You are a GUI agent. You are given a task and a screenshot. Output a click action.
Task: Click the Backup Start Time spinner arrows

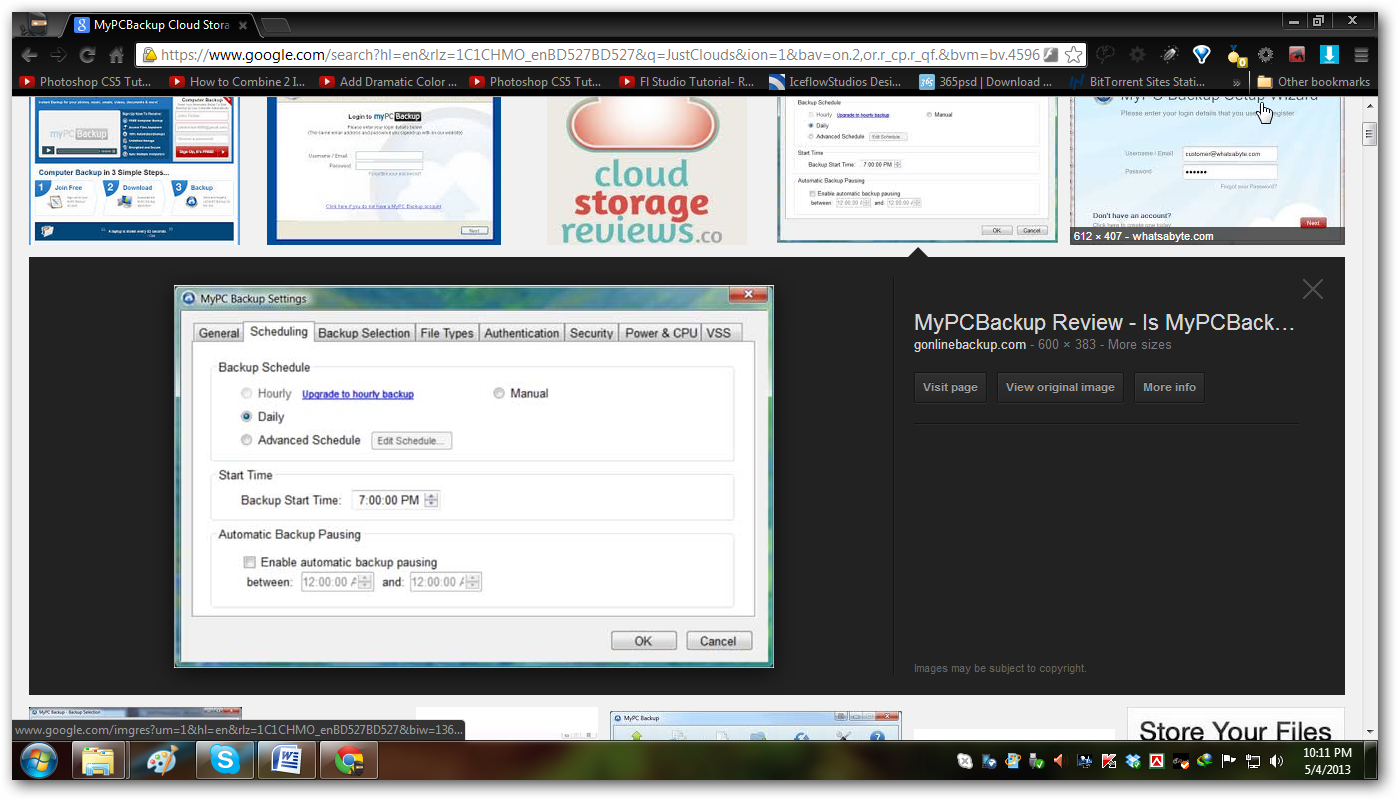point(432,500)
